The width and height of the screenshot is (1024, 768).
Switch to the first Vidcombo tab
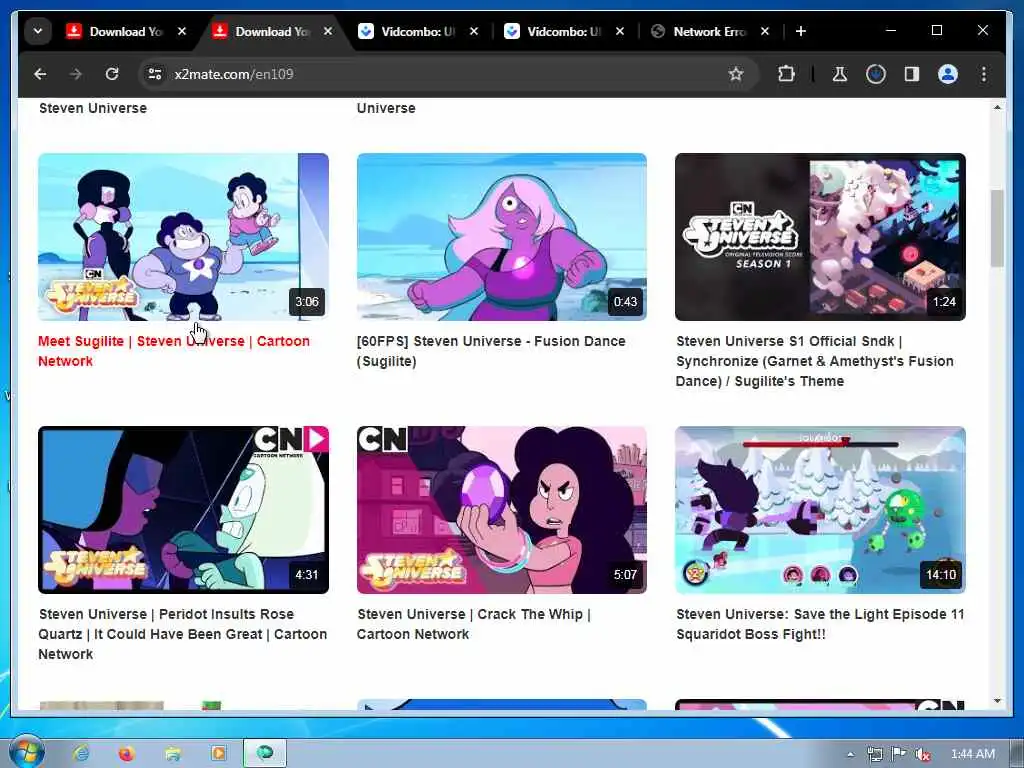coord(418,31)
